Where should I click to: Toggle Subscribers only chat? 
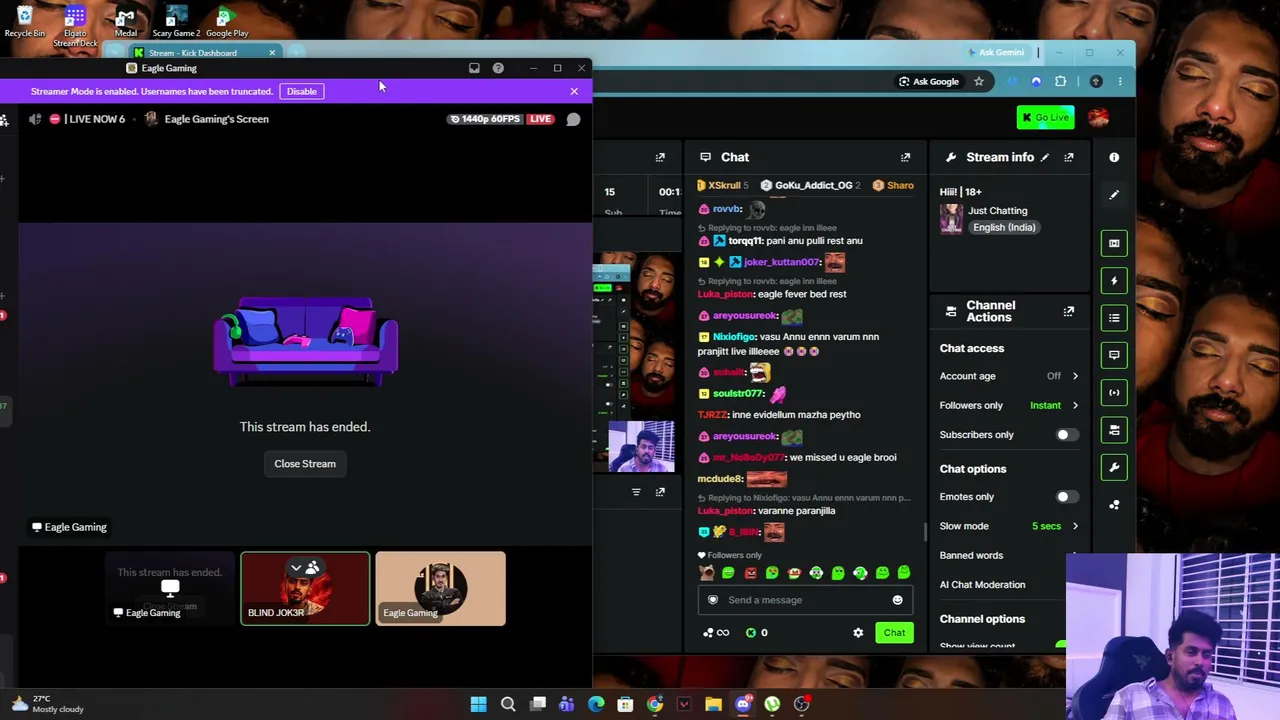click(x=1067, y=435)
